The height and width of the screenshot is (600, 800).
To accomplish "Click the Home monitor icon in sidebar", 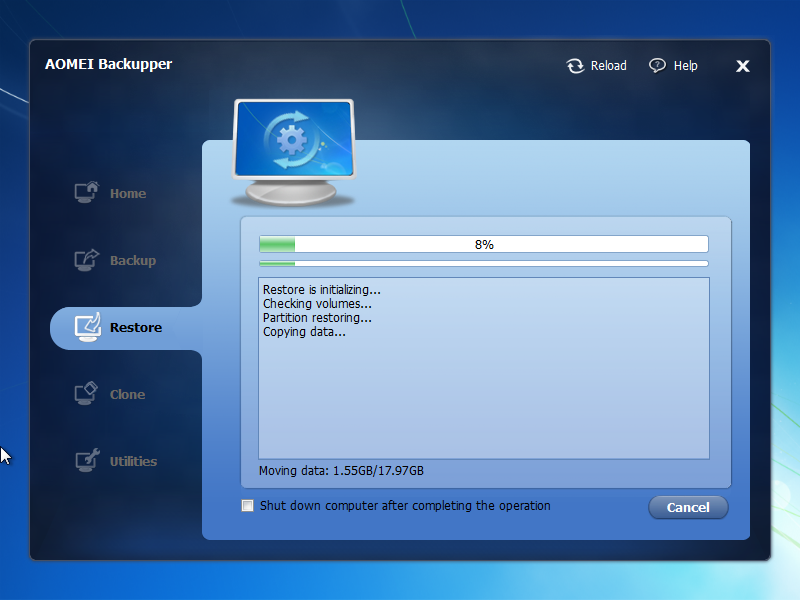I will click(x=87, y=192).
